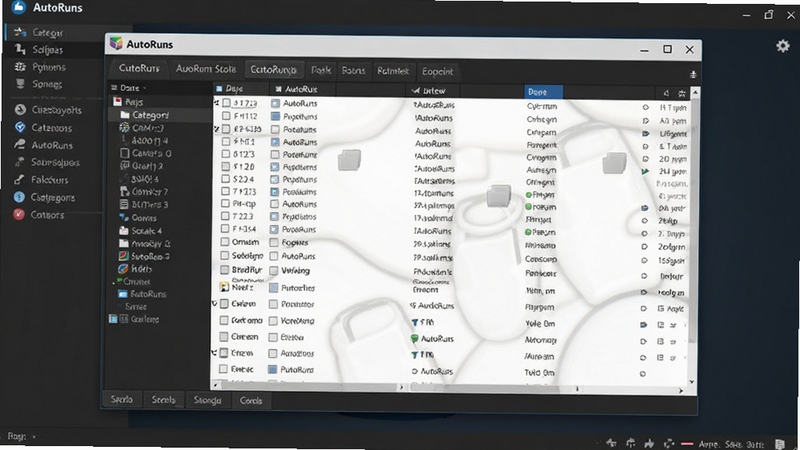
Task: Open the Raintek tab
Action: [x=393, y=71]
